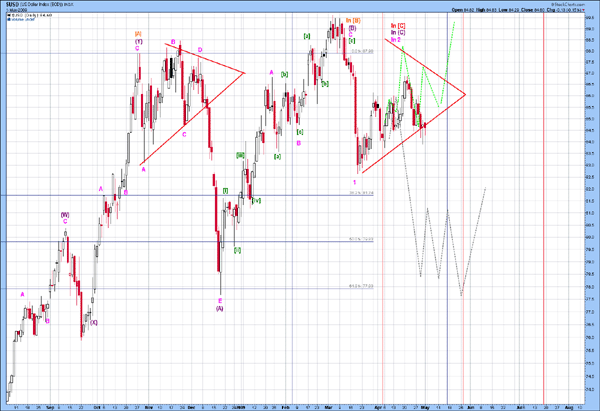600x411 pixels.
Task: Select the magenta "In 2" label
Action: pyautogui.click(x=397, y=40)
